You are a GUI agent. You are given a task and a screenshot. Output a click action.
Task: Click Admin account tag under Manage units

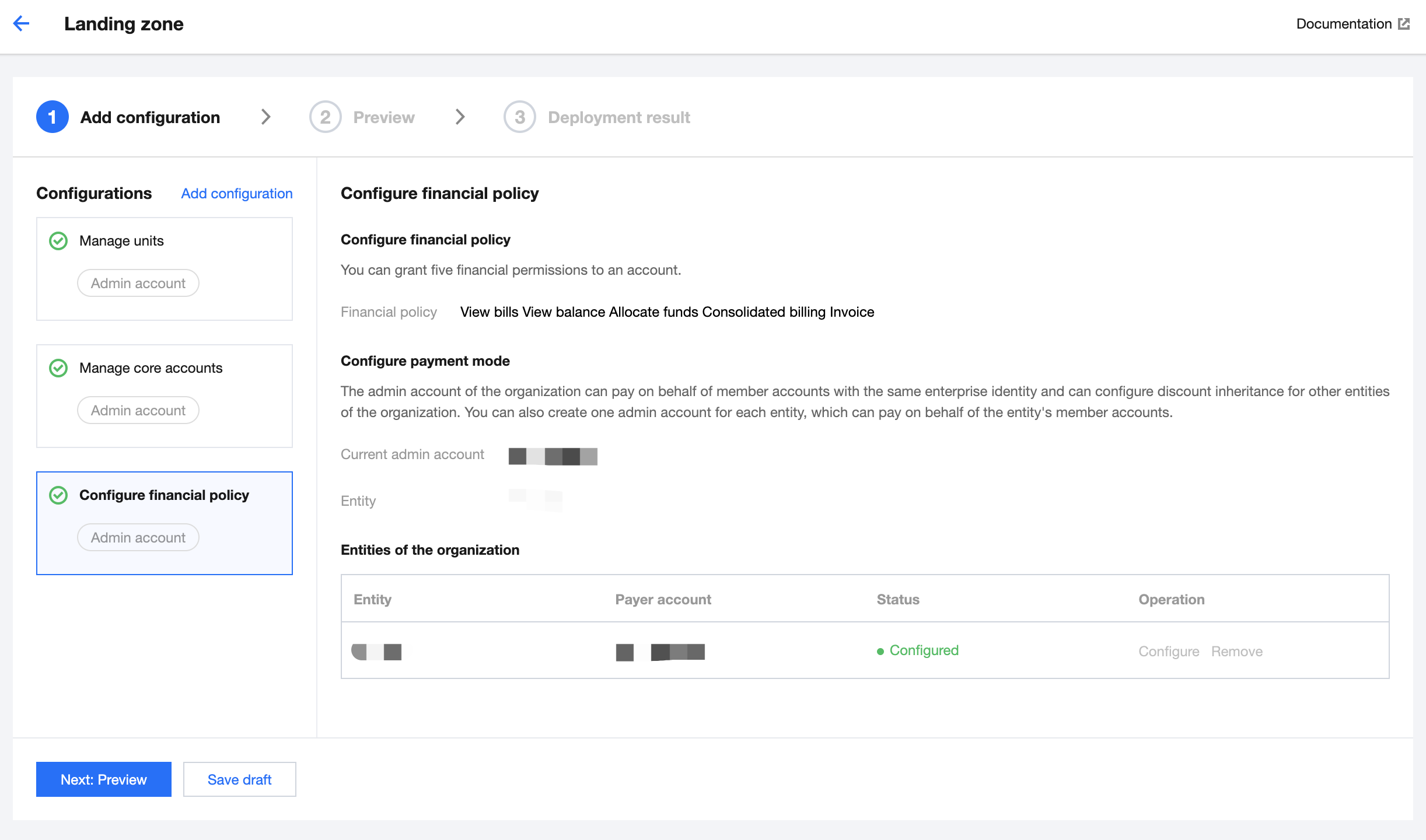[138, 283]
